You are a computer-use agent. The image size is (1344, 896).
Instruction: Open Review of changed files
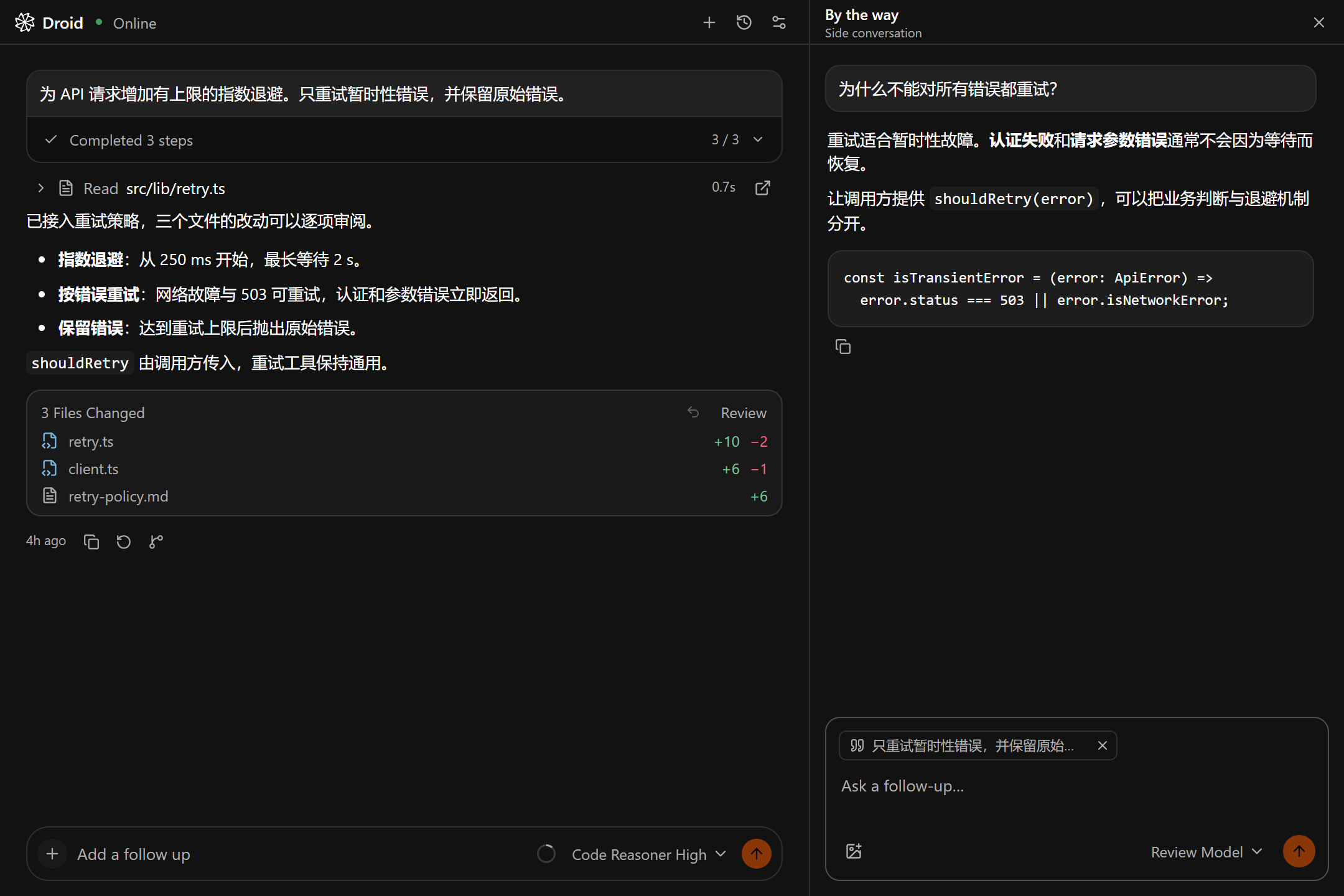[x=744, y=413]
